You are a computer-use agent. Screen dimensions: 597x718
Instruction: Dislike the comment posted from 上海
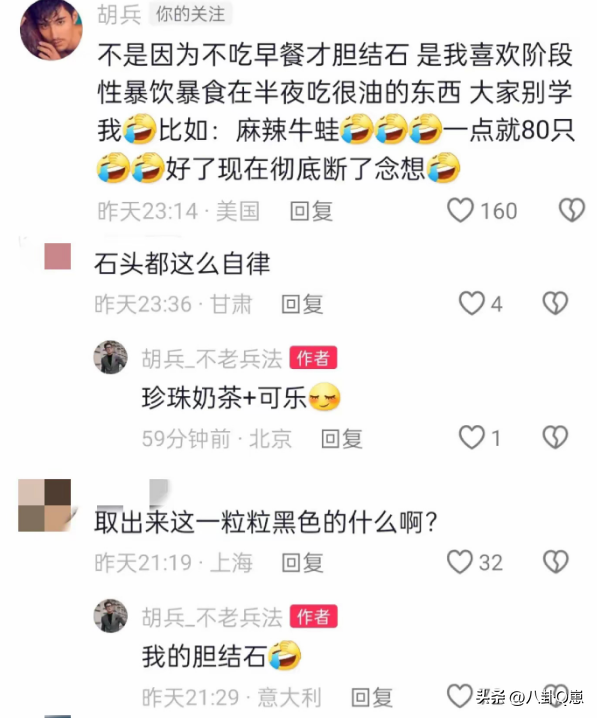click(555, 562)
